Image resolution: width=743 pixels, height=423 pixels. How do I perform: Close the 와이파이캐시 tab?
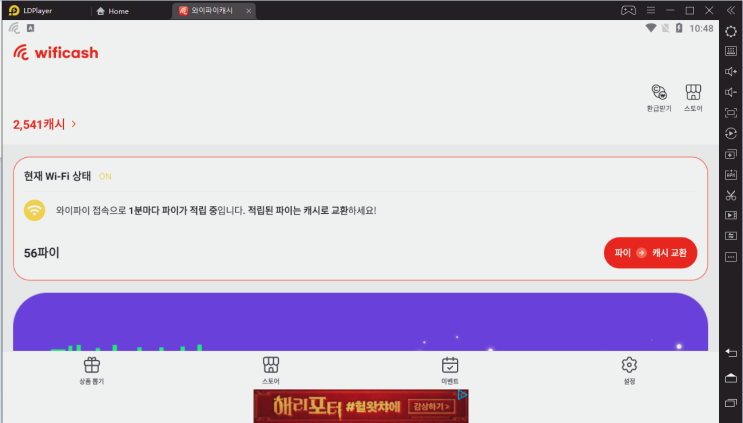tap(248, 11)
